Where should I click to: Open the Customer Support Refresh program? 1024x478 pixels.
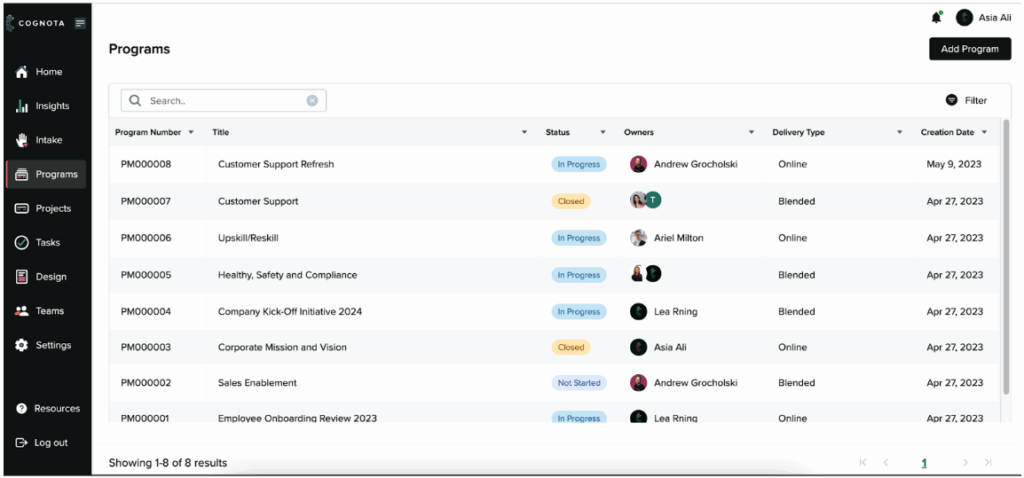(x=276, y=164)
